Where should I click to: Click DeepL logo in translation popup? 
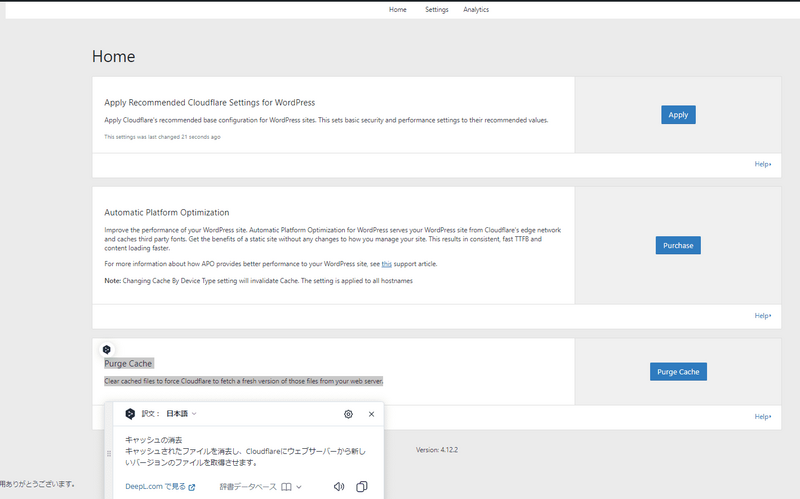tap(130, 414)
